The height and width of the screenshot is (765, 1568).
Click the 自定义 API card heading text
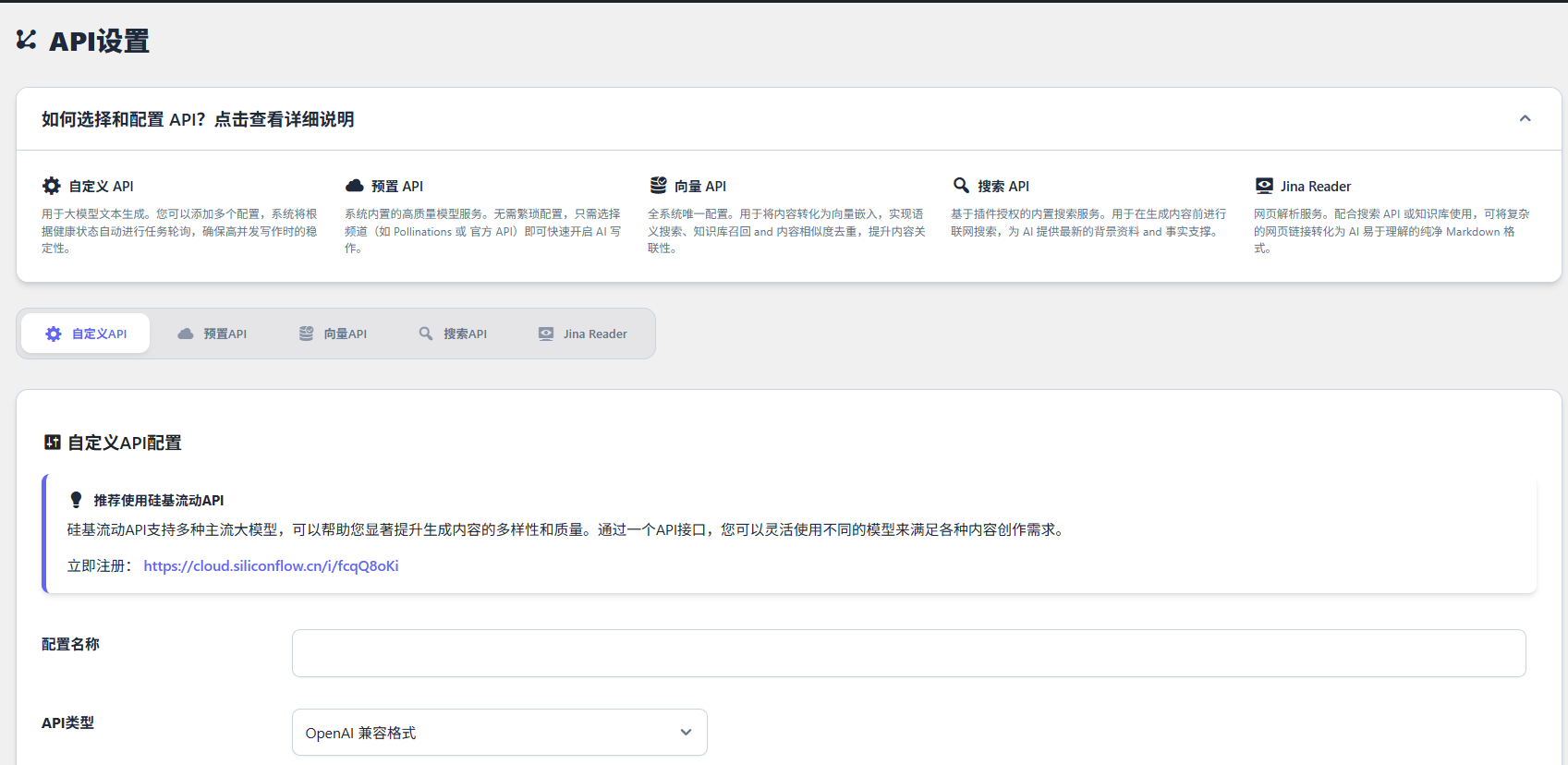(101, 186)
